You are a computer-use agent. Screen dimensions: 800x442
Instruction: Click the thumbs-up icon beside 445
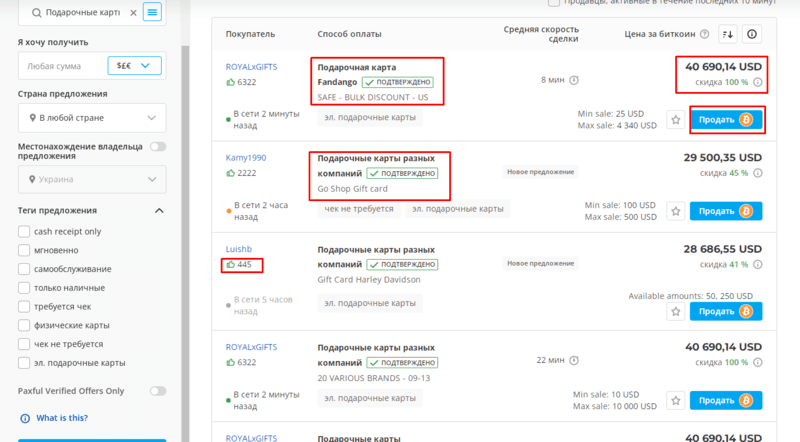coord(231,264)
